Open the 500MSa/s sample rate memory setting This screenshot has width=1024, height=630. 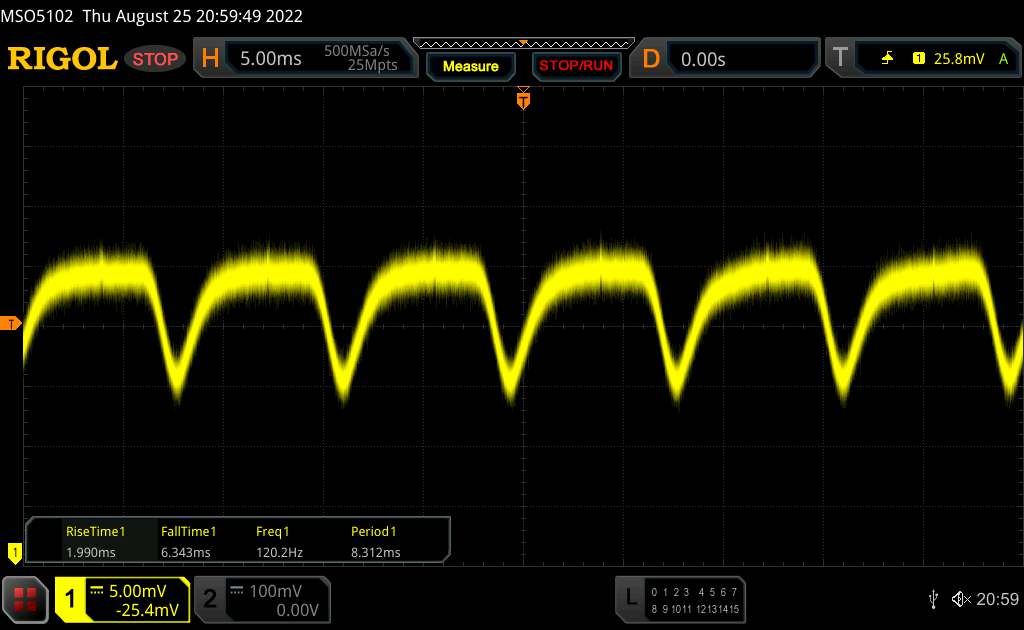(361, 59)
